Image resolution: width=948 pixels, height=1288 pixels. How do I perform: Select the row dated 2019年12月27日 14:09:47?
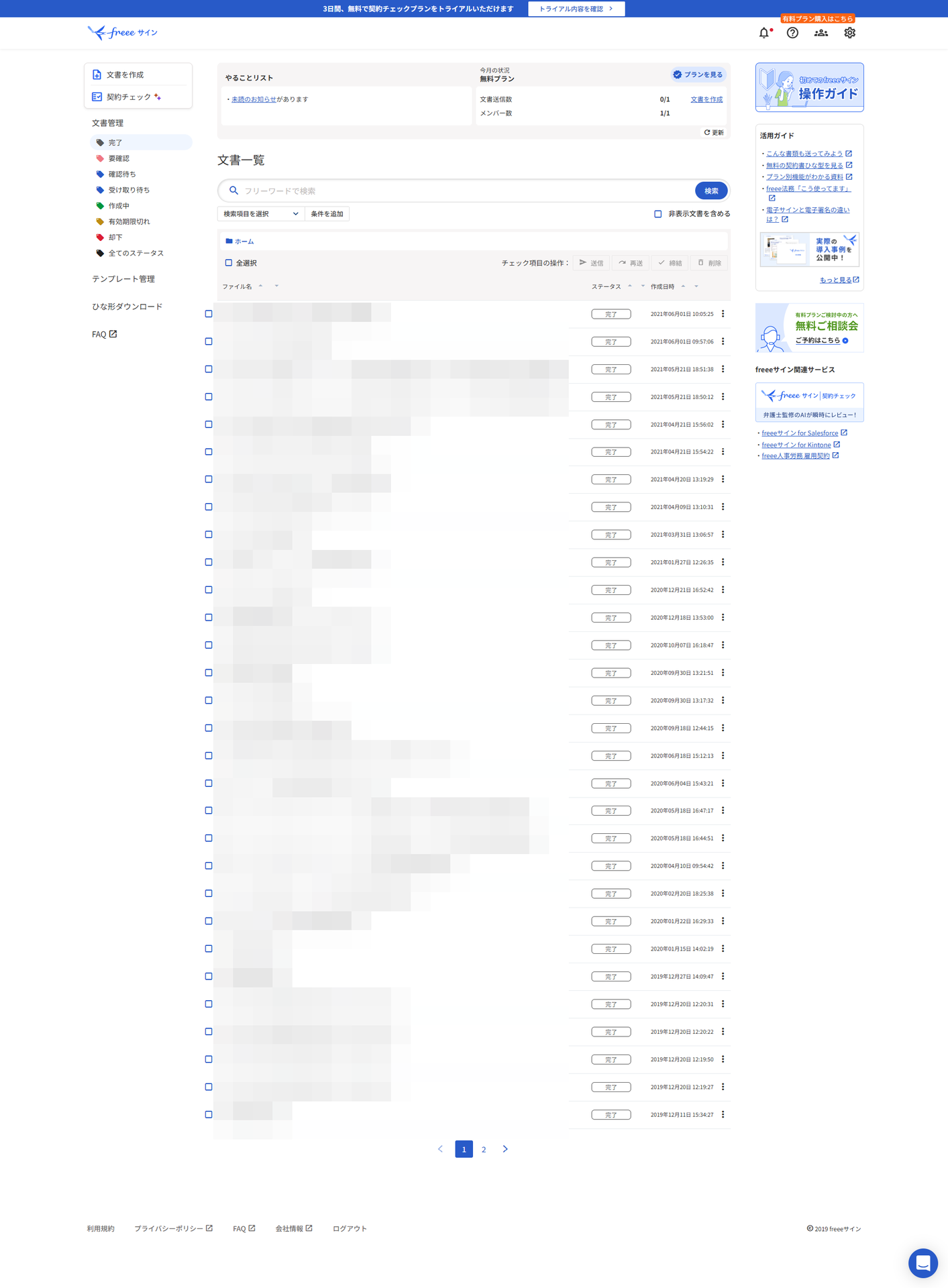209,976
